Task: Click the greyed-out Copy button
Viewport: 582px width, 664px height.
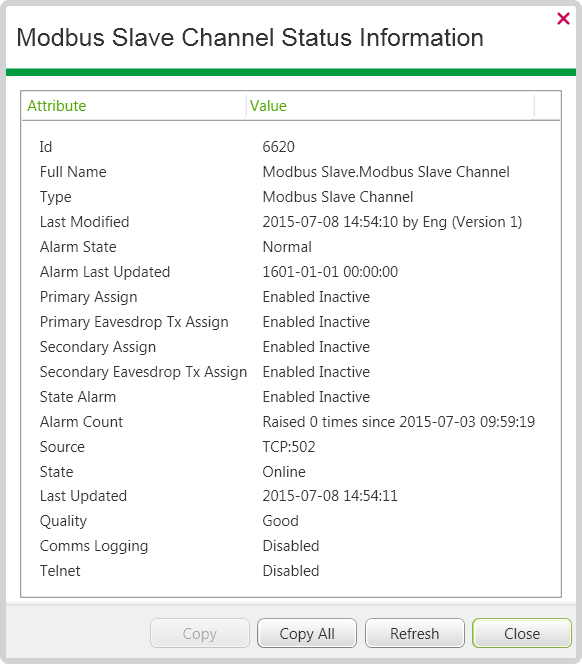Action: click(200, 633)
